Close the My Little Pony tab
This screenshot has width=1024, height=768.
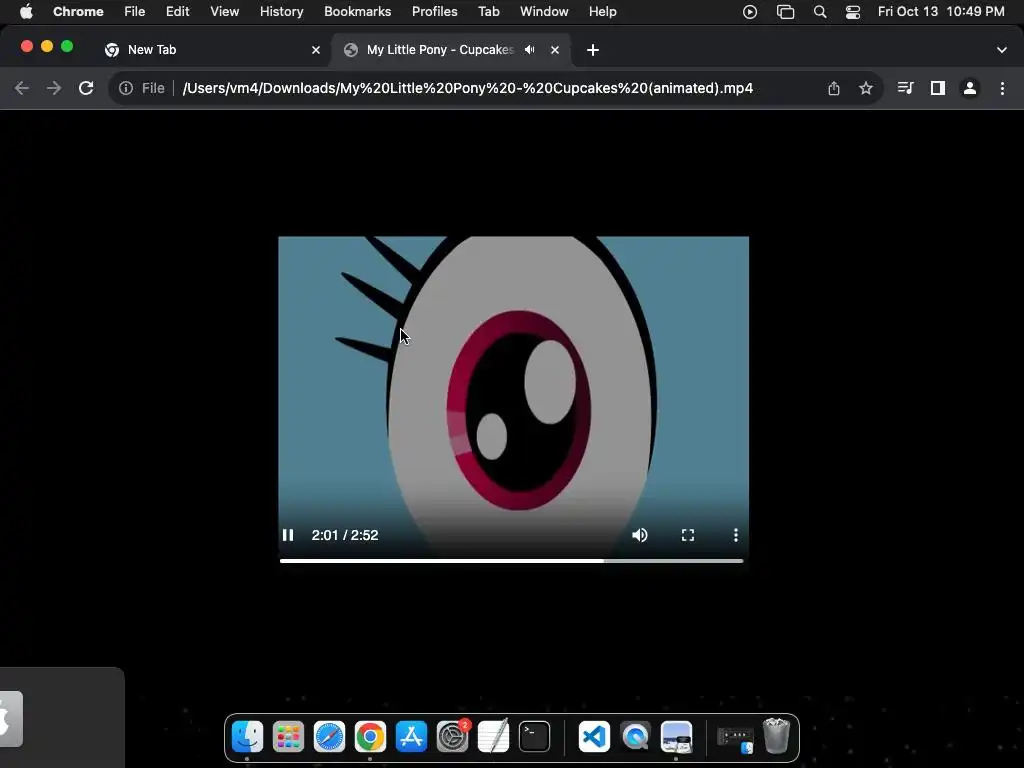pos(554,50)
